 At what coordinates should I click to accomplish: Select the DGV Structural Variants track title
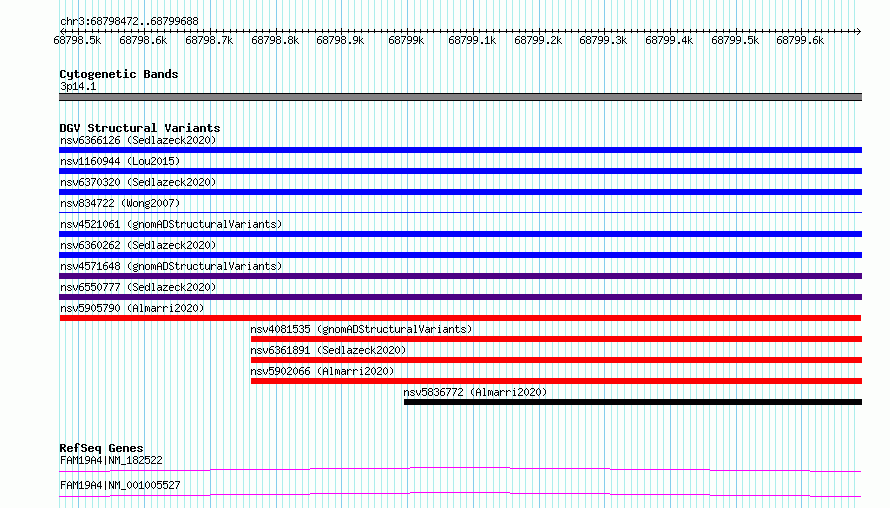coord(140,128)
